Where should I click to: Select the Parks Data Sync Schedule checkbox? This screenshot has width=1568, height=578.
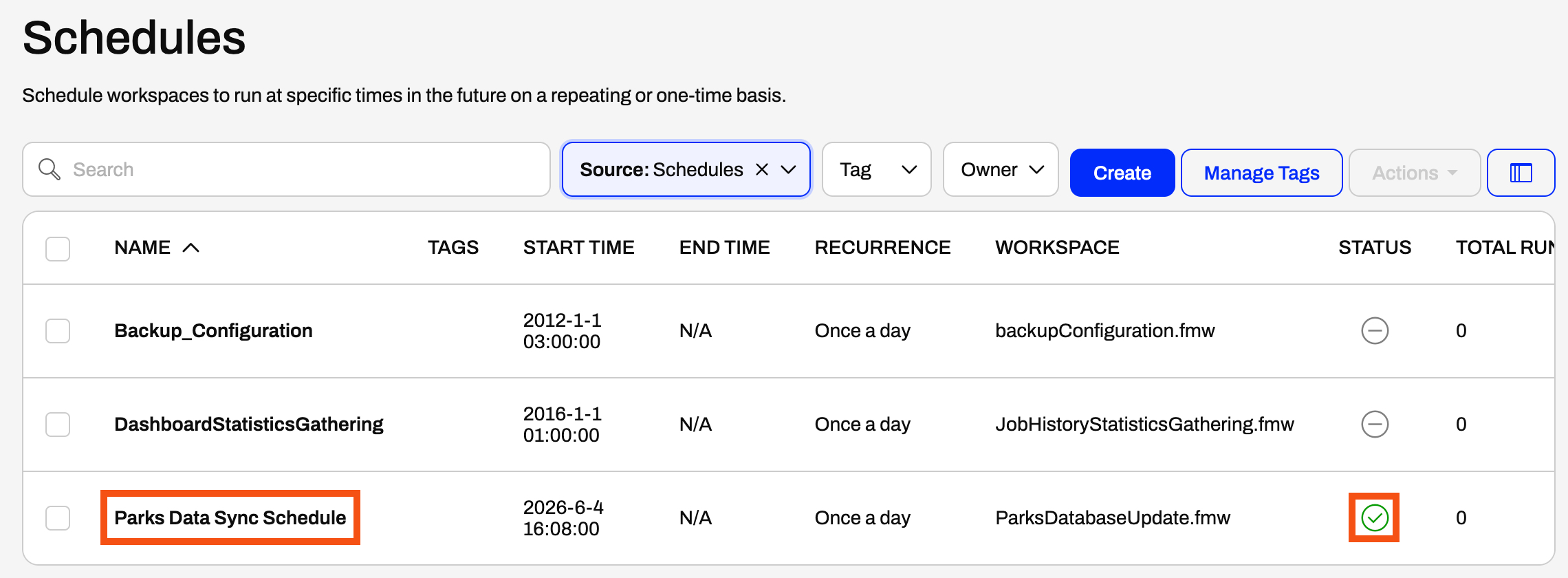[x=58, y=518]
